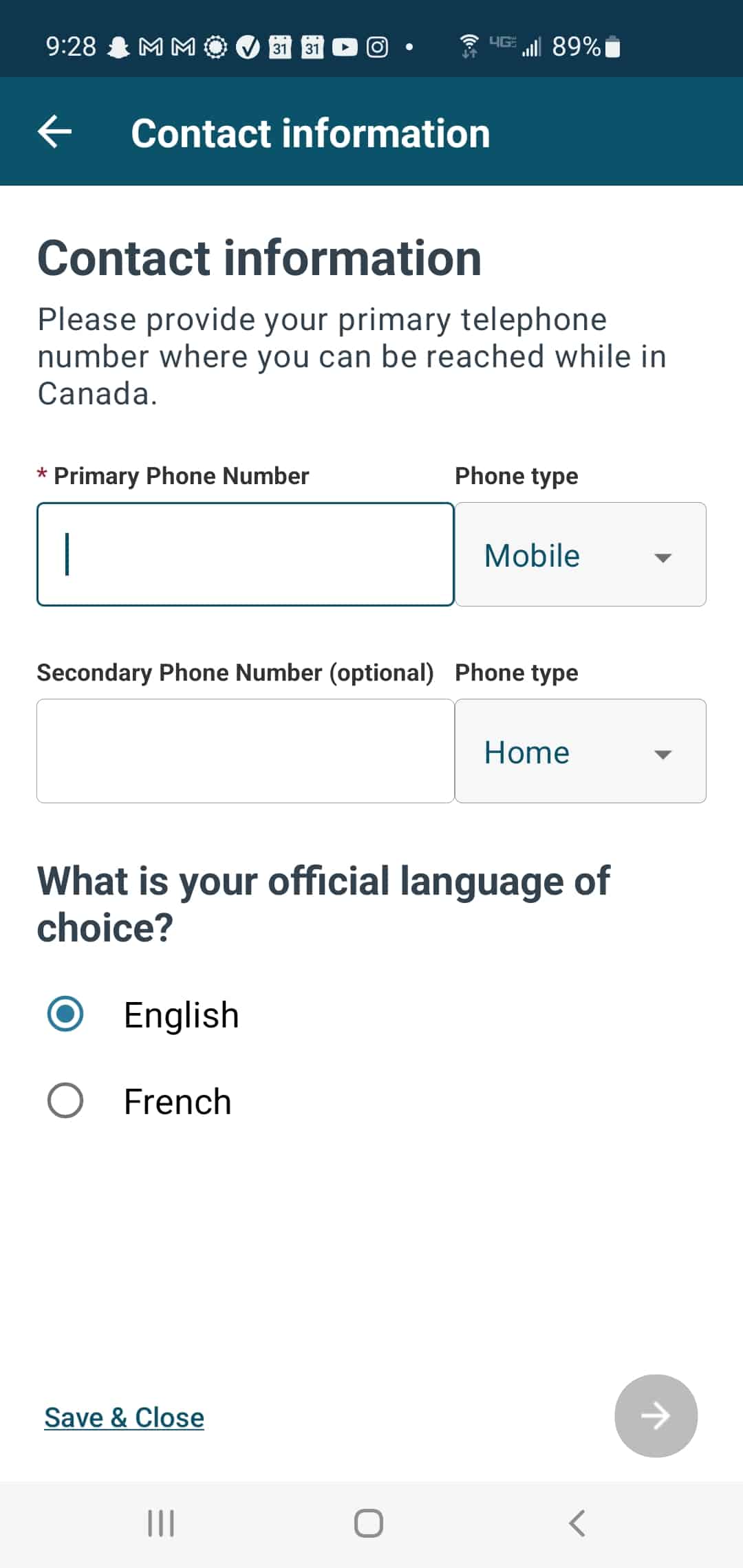Click the Save & Close link
This screenshot has width=743, height=1568.
point(125,1417)
